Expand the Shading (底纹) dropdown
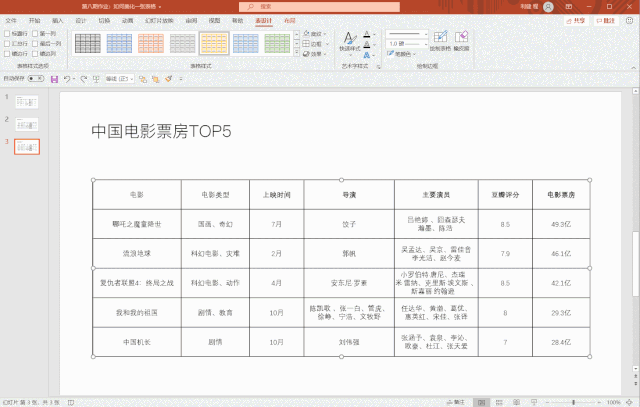The width and height of the screenshot is (640, 407). coord(314,34)
